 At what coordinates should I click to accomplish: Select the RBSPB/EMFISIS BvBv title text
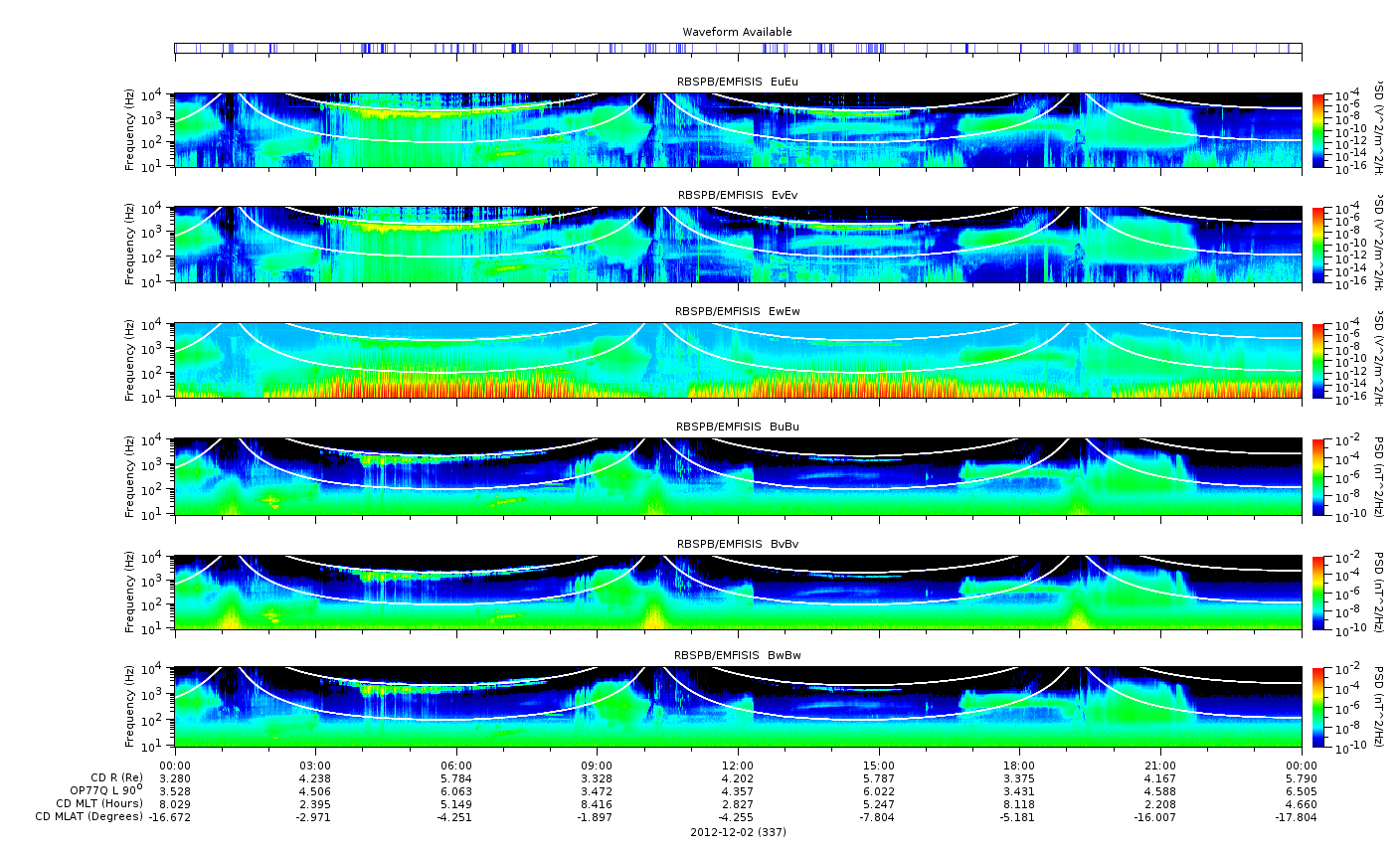tap(737, 545)
